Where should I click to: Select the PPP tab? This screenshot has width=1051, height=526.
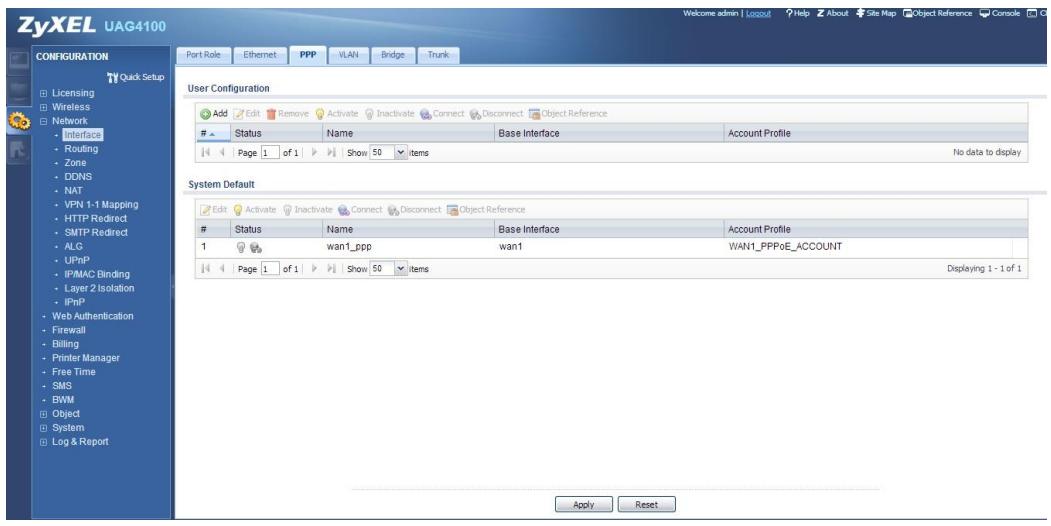[308, 55]
